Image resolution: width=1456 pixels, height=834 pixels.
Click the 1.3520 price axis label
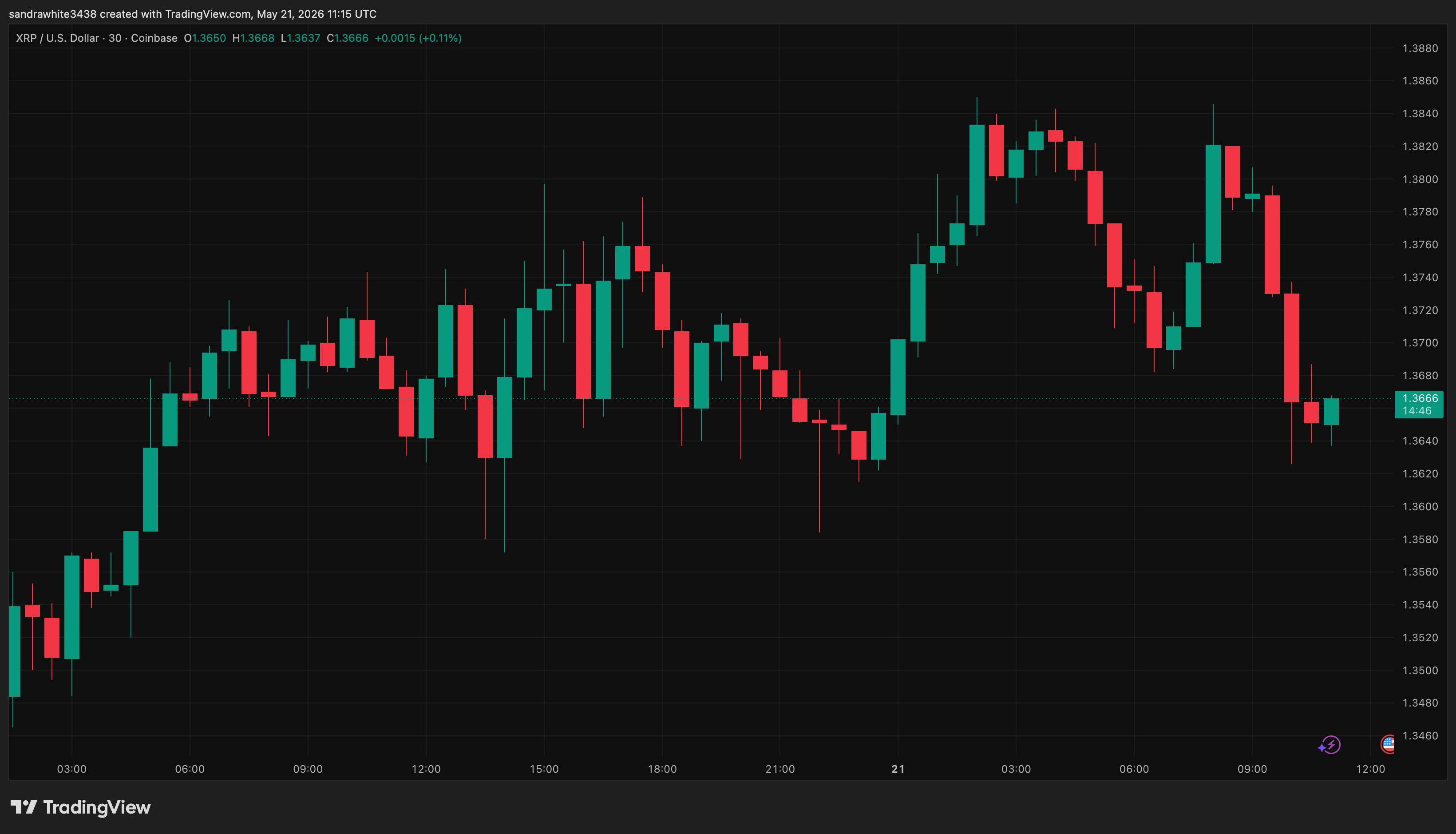pos(1420,638)
